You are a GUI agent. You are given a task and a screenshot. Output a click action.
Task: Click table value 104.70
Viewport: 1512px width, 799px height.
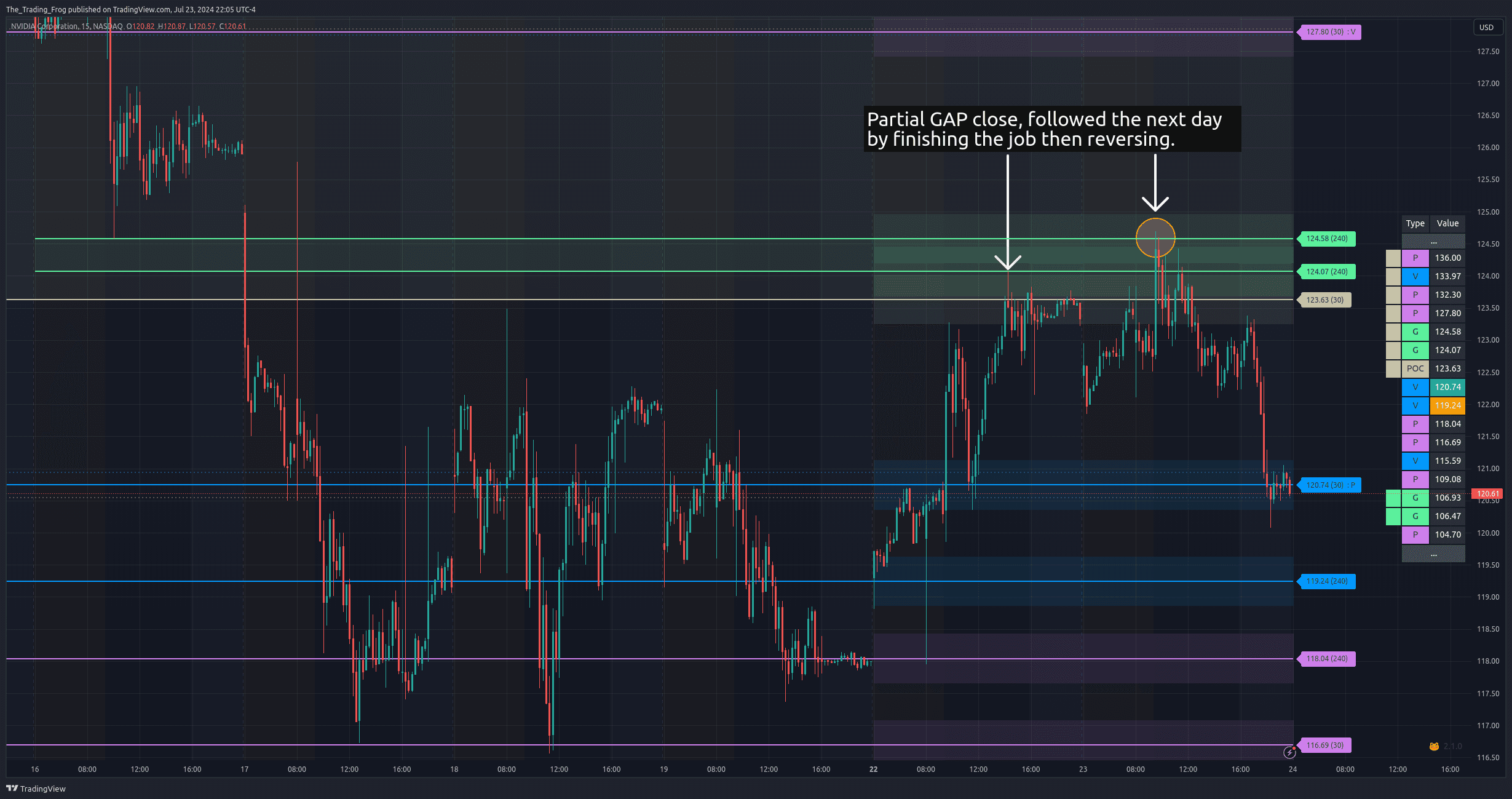point(1447,535)
